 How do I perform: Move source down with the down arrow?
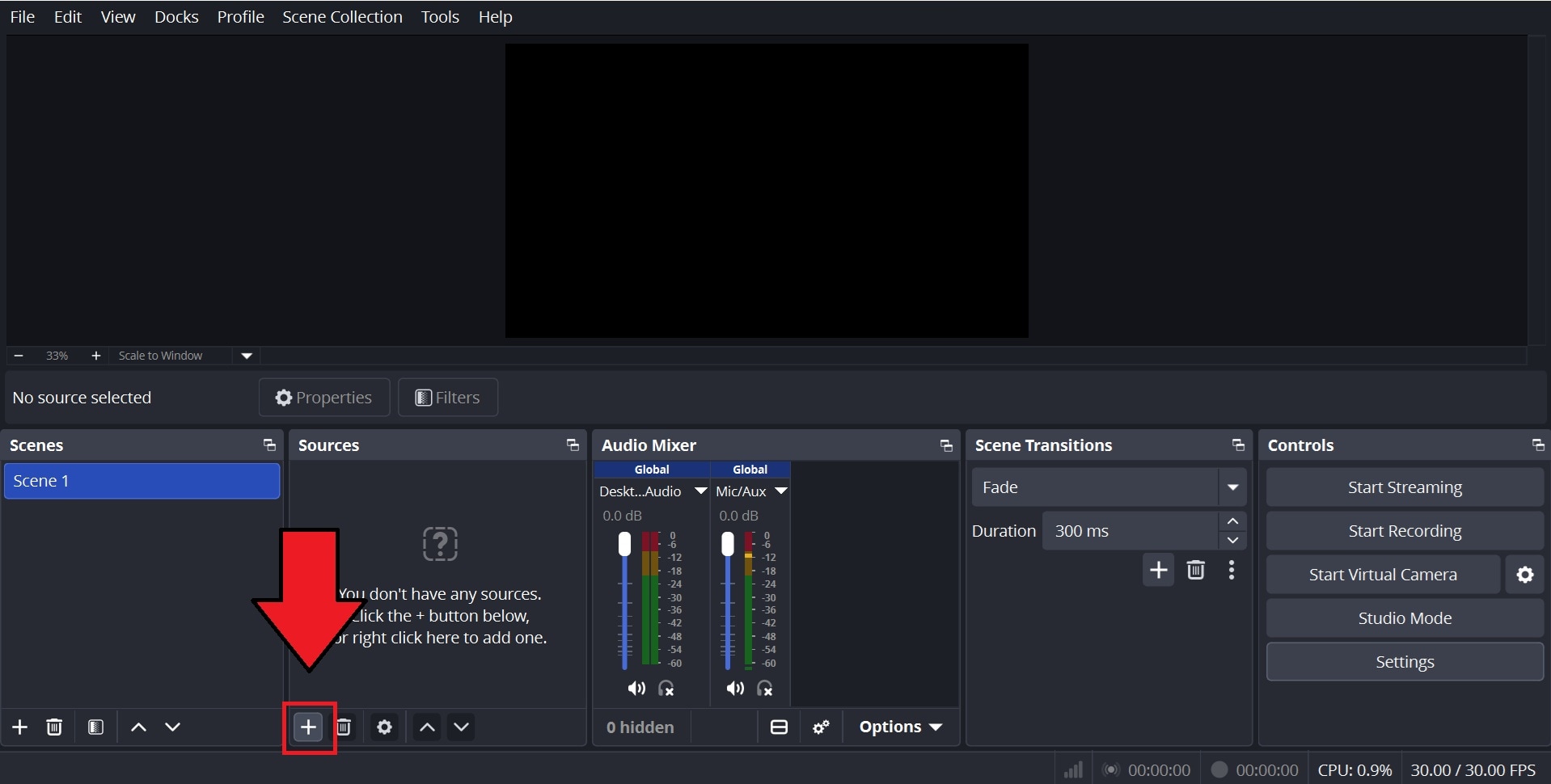(462, 727)
